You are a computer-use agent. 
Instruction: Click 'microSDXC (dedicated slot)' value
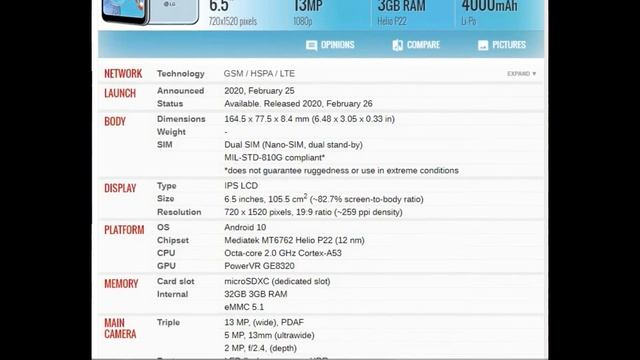click(x=277, y=281)
